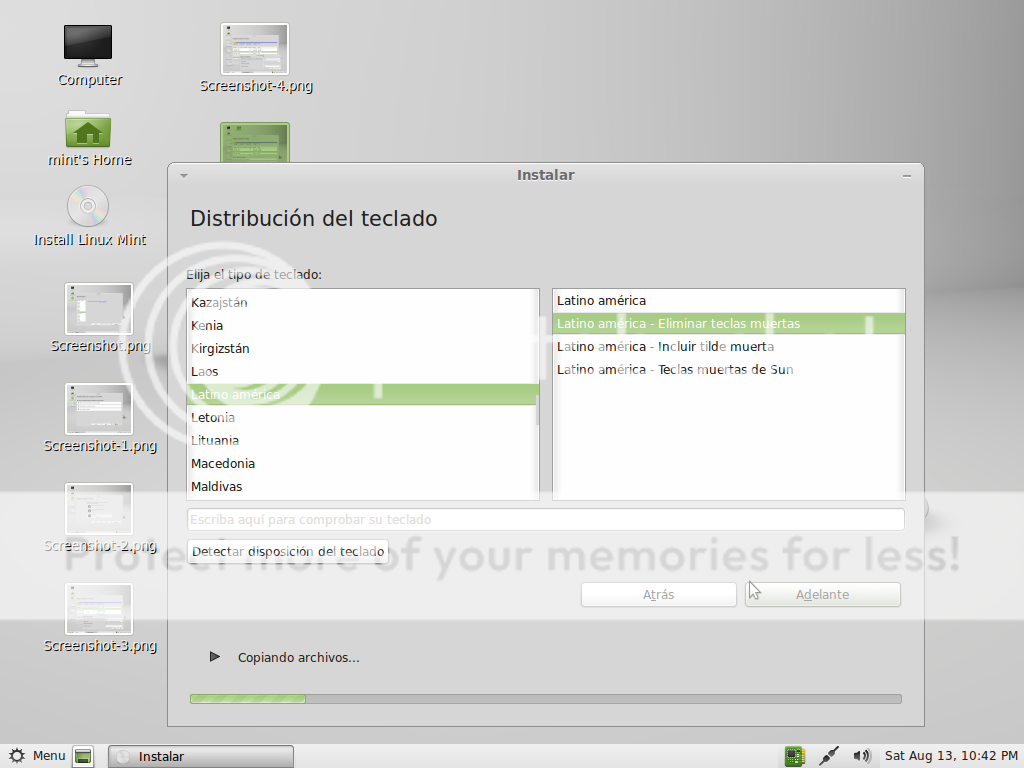Click the green system monitor tray icon

click(795, 756)
